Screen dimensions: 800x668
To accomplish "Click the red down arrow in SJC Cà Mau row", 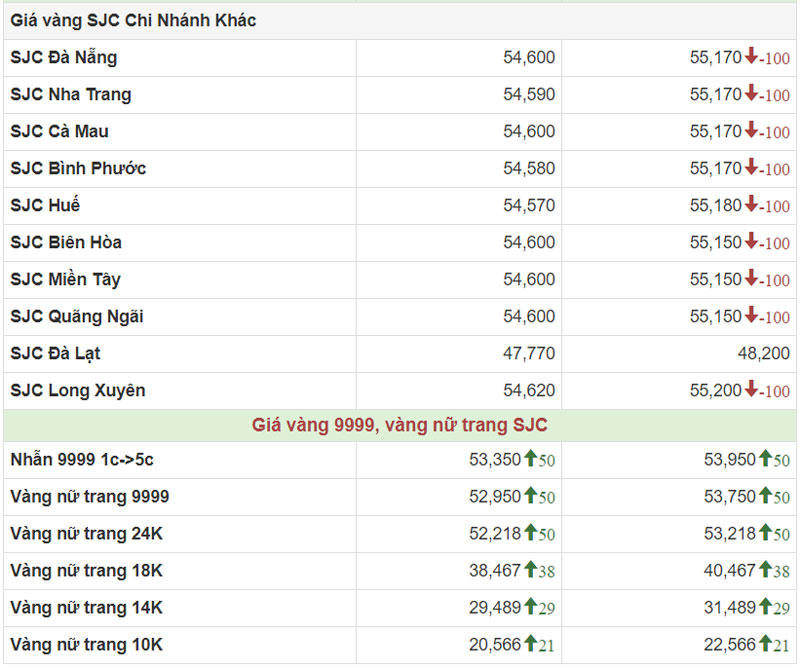I will coord(751,132).
